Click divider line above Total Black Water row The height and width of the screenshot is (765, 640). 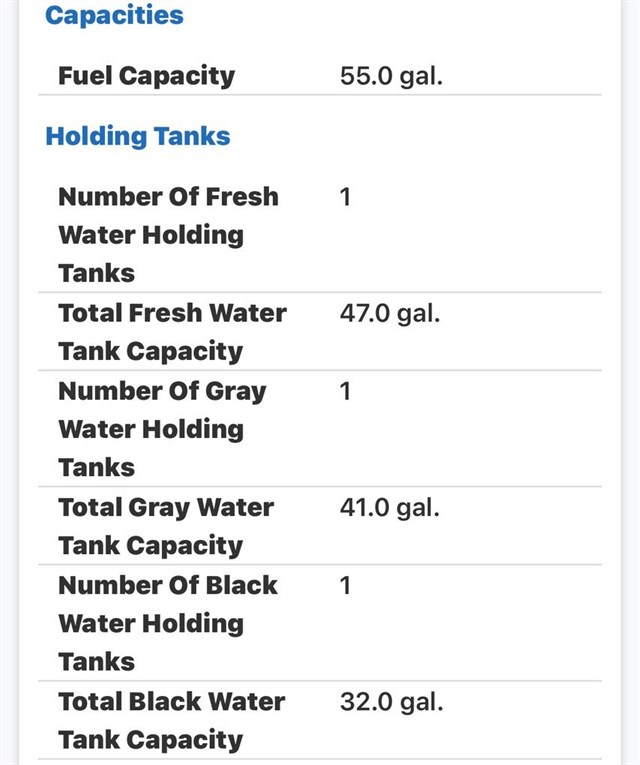(x=320, y=681)
